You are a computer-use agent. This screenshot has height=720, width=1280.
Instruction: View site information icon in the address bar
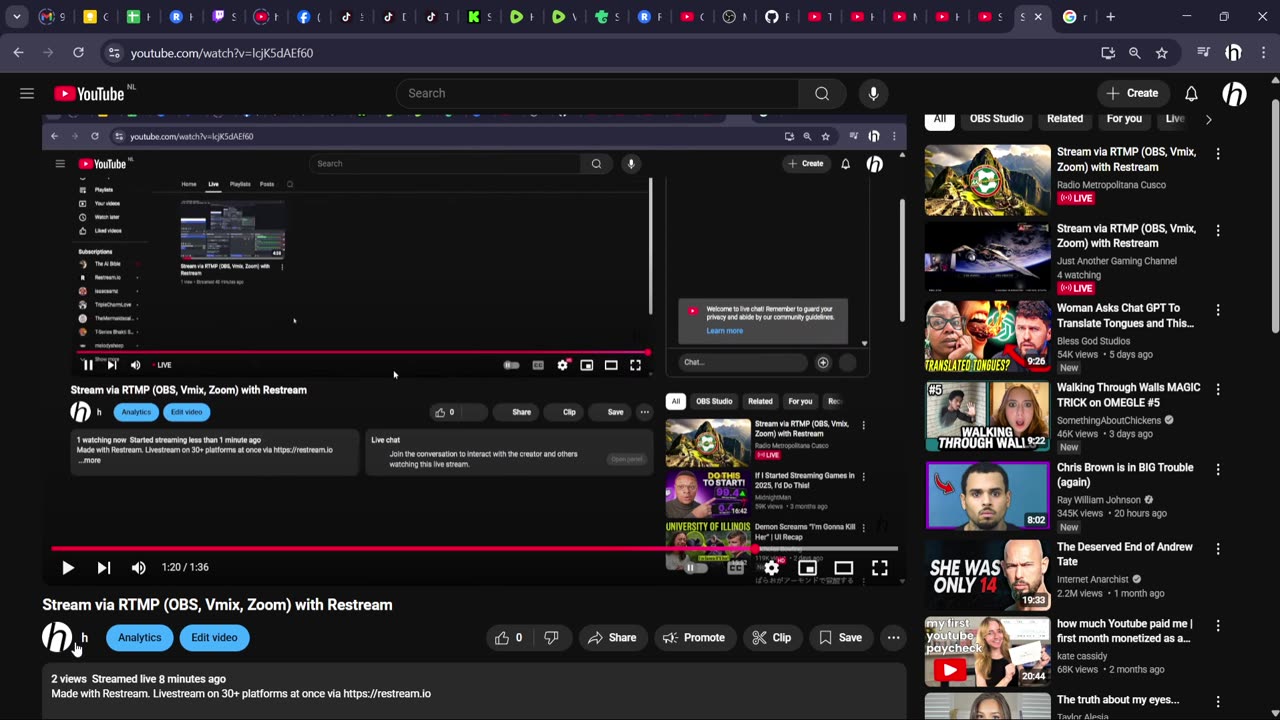(113, 53)
